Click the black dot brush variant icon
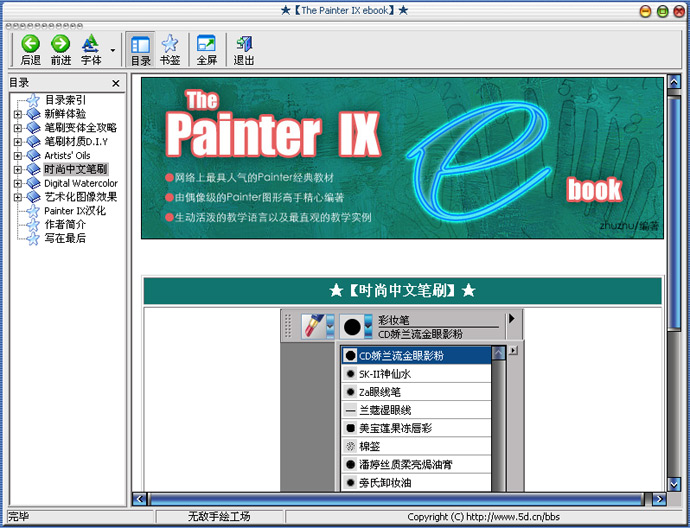Screen dimensions: 690x528 (x=352, y=327)
